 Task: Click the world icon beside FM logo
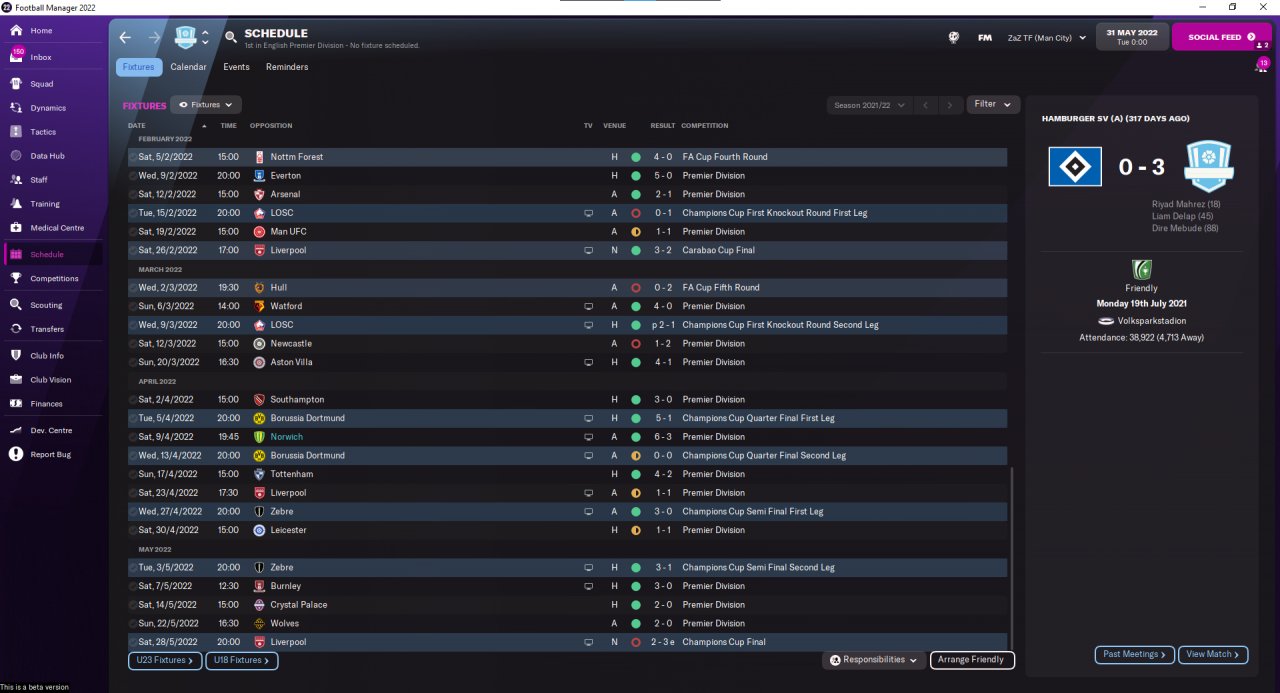(954, 37)
